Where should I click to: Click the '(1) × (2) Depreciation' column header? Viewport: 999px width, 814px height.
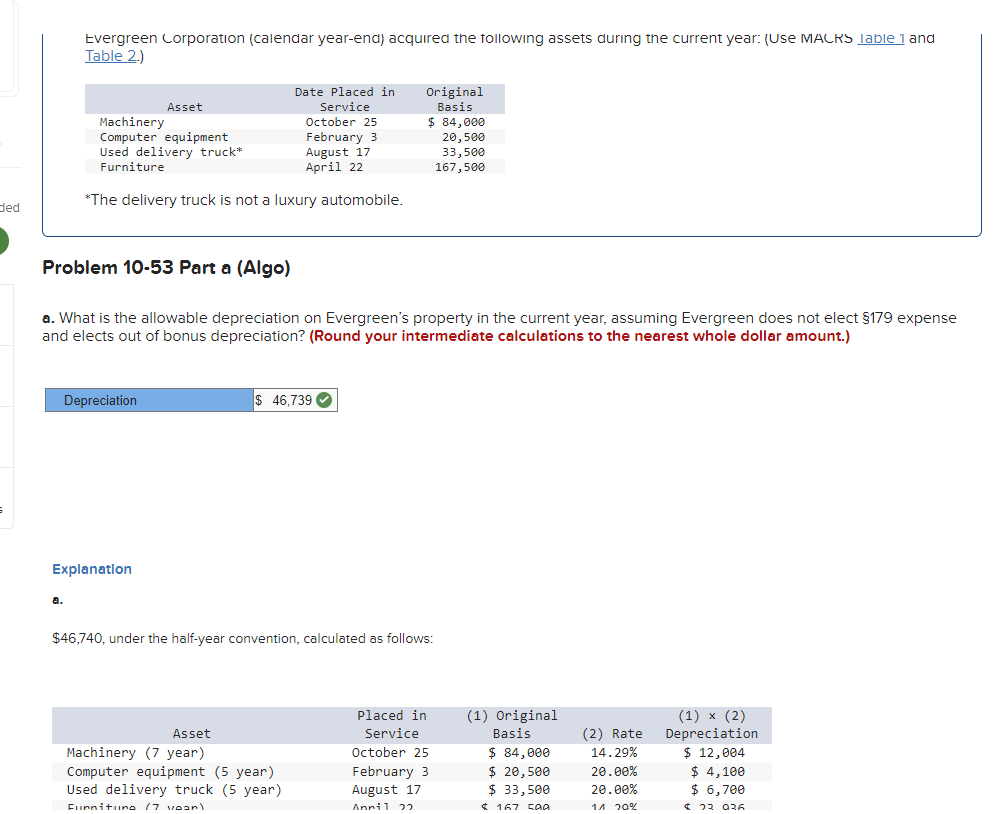pyautogui.click(x=712, y=725)
